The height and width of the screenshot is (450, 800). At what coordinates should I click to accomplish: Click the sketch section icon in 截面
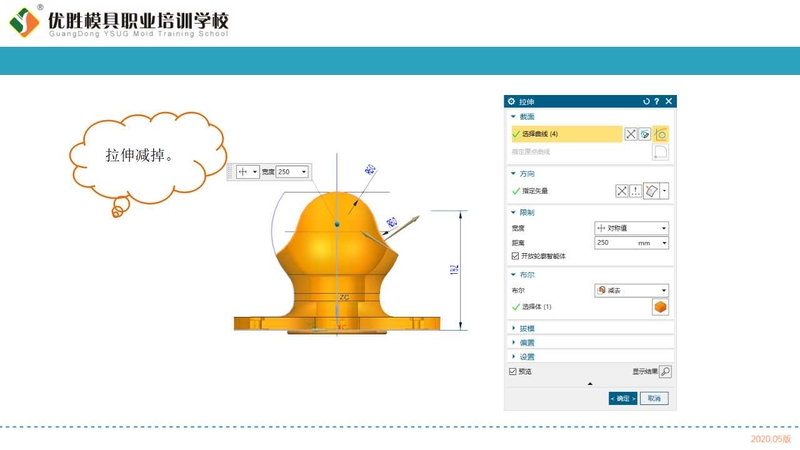[645, 134]
